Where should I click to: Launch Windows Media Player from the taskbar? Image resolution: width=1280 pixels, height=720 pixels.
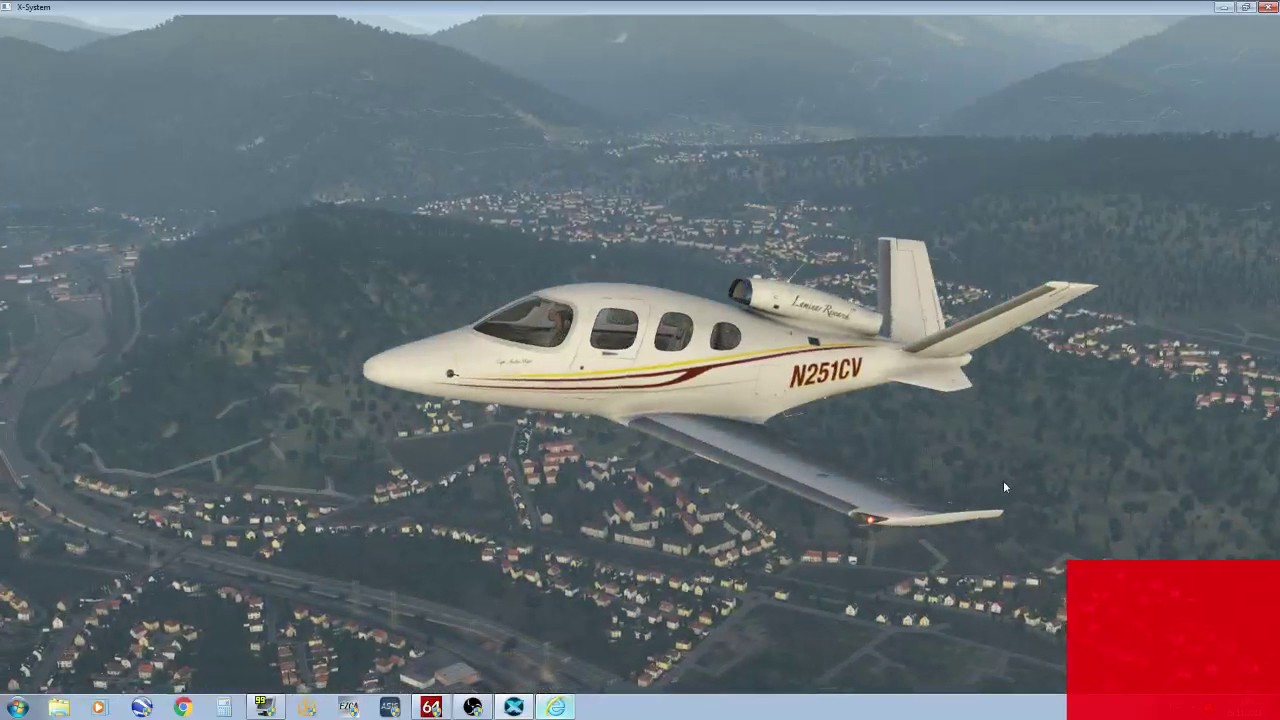click(98, 707)
